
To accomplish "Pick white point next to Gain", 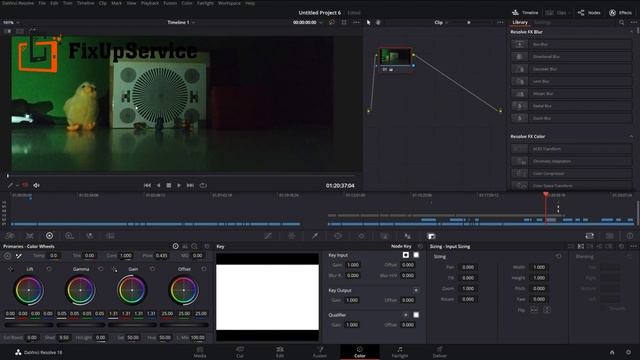I will [x=114, y=269].
